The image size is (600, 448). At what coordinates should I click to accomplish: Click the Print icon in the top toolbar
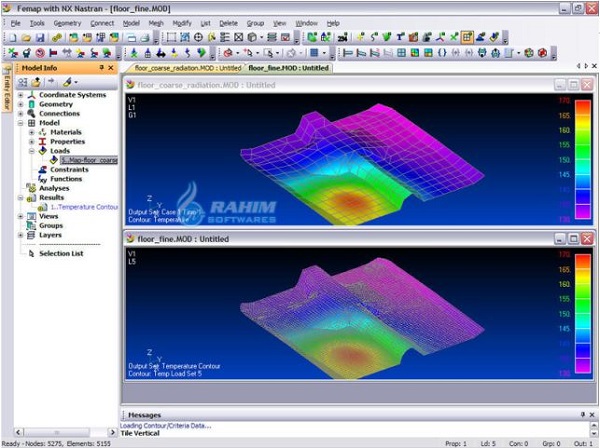coord(145,37)
